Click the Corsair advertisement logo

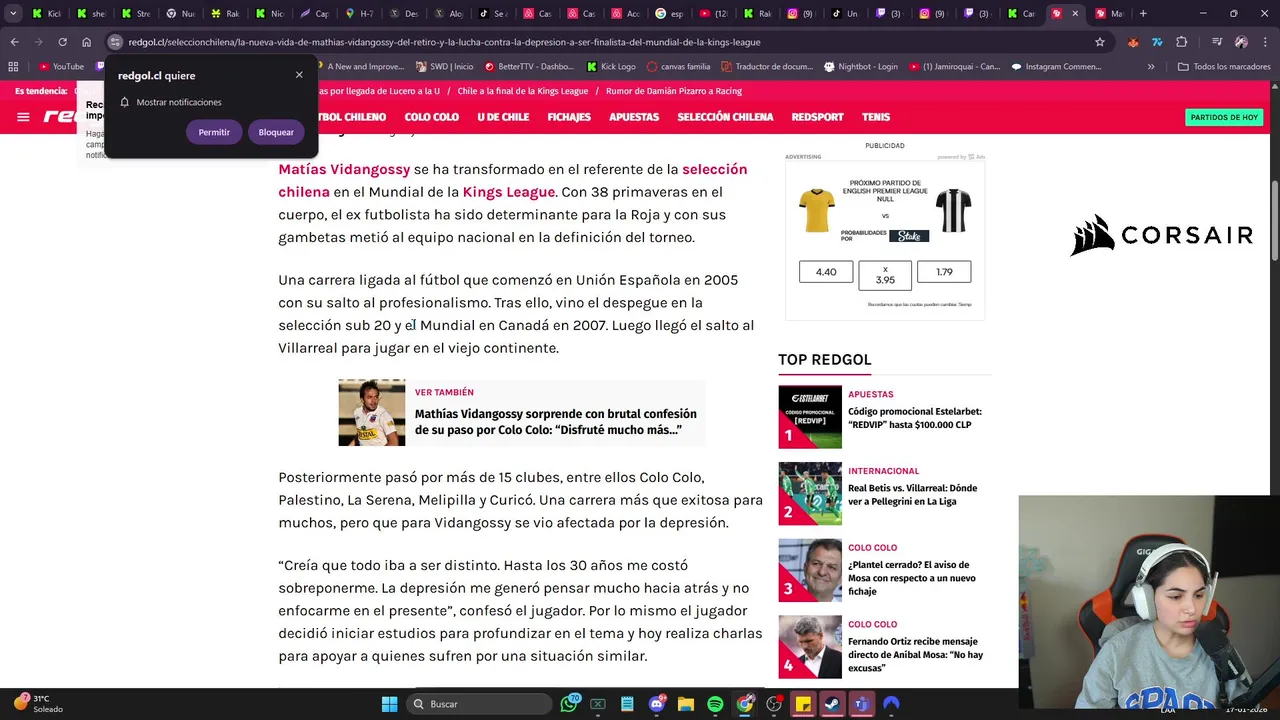[x=1161, y=235]
